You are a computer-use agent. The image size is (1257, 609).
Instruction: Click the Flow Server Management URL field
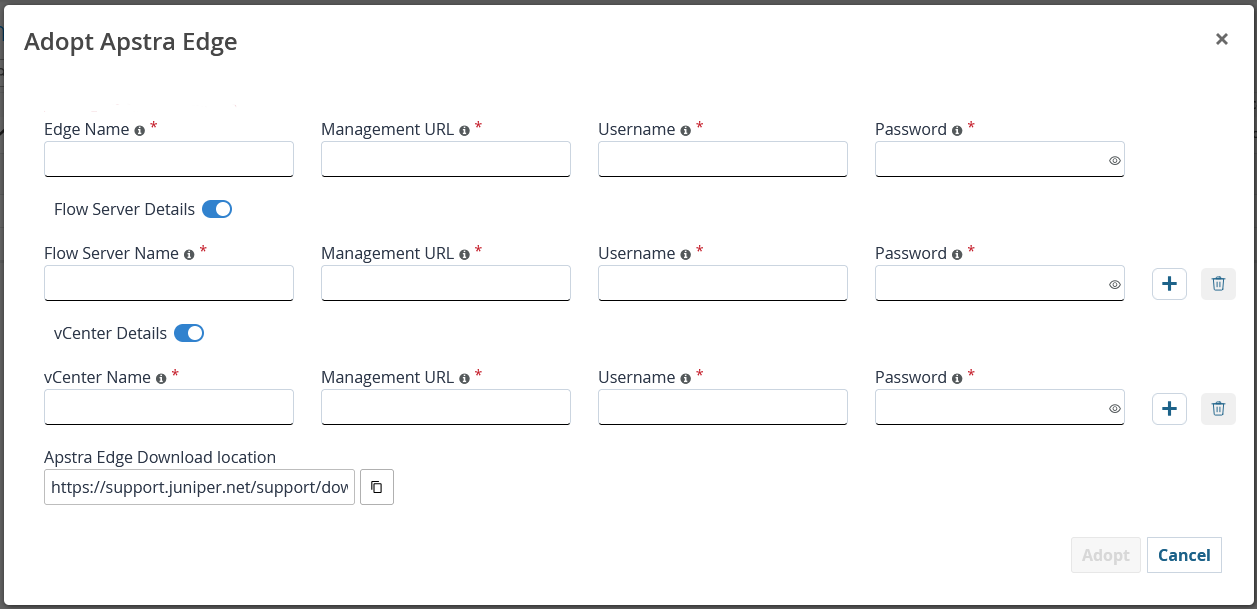(x=445, y=283)
